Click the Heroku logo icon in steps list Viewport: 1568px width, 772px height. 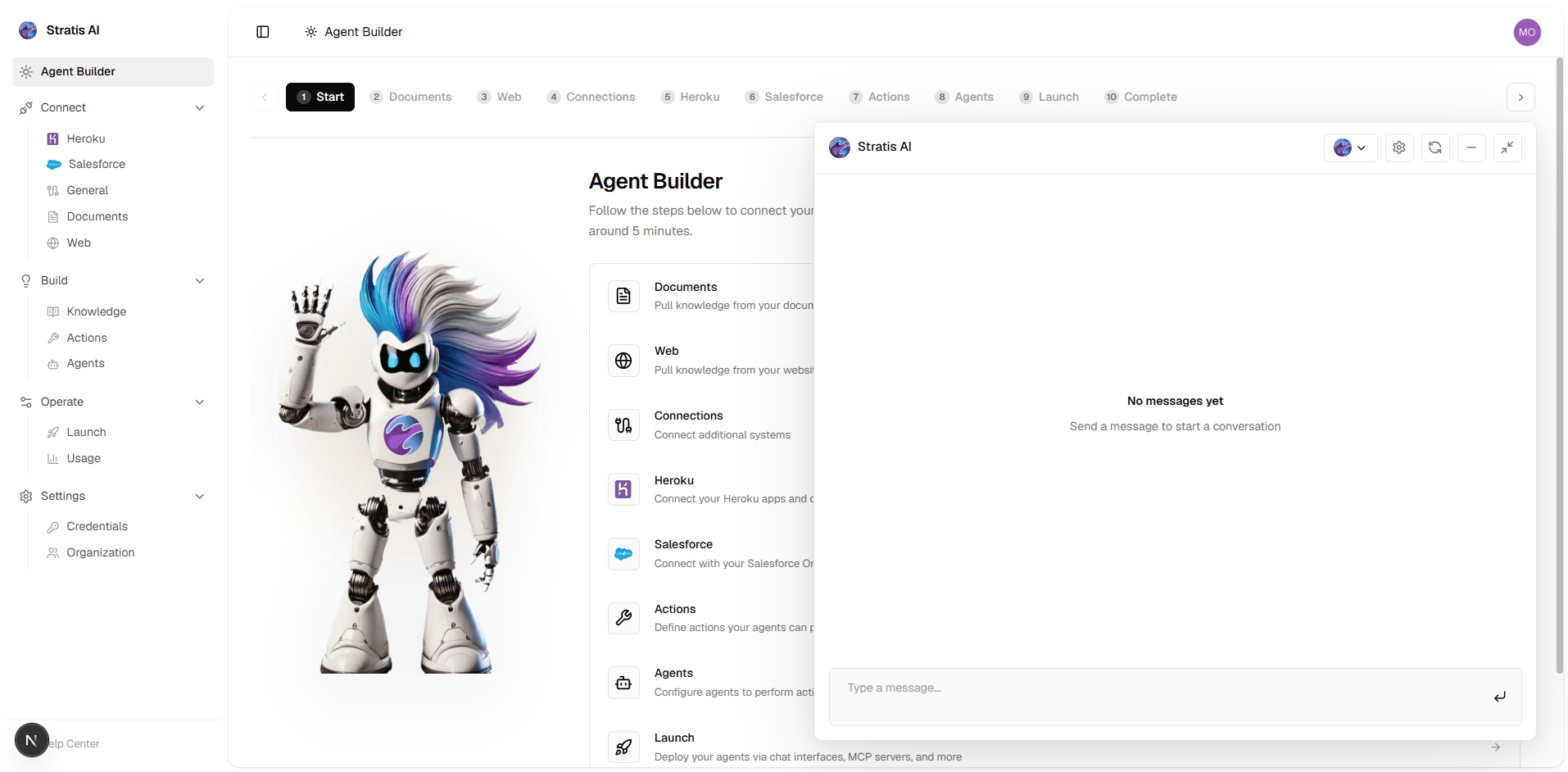[x=623, y=489]
